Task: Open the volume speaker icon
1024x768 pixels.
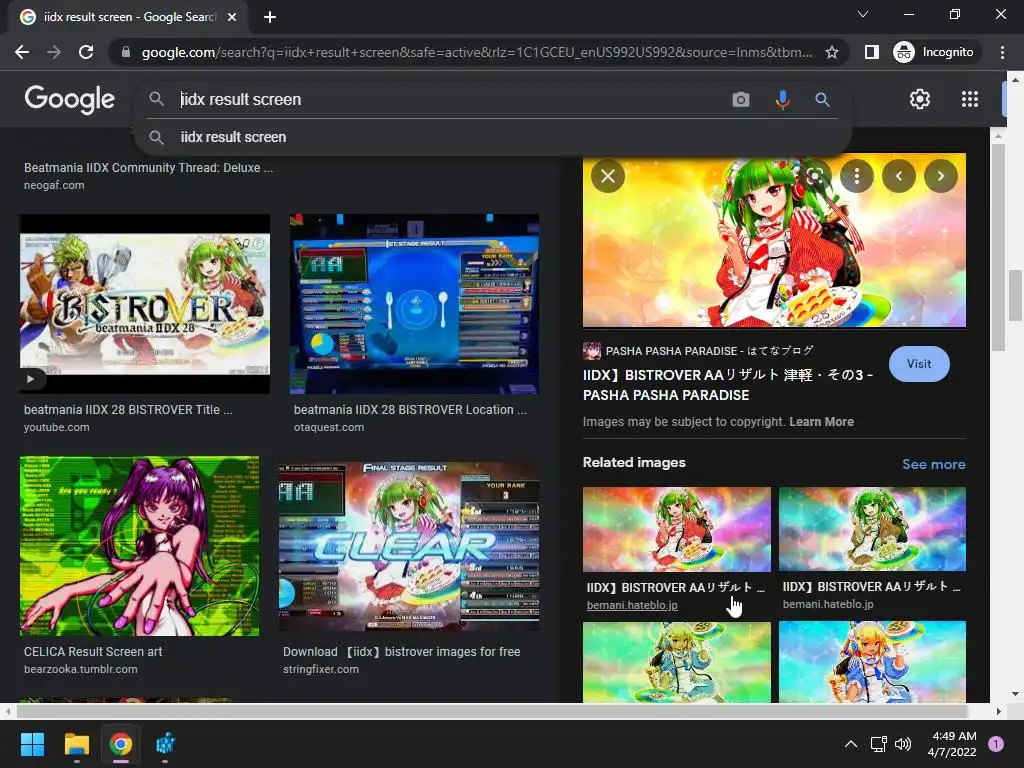Action: 903,744
